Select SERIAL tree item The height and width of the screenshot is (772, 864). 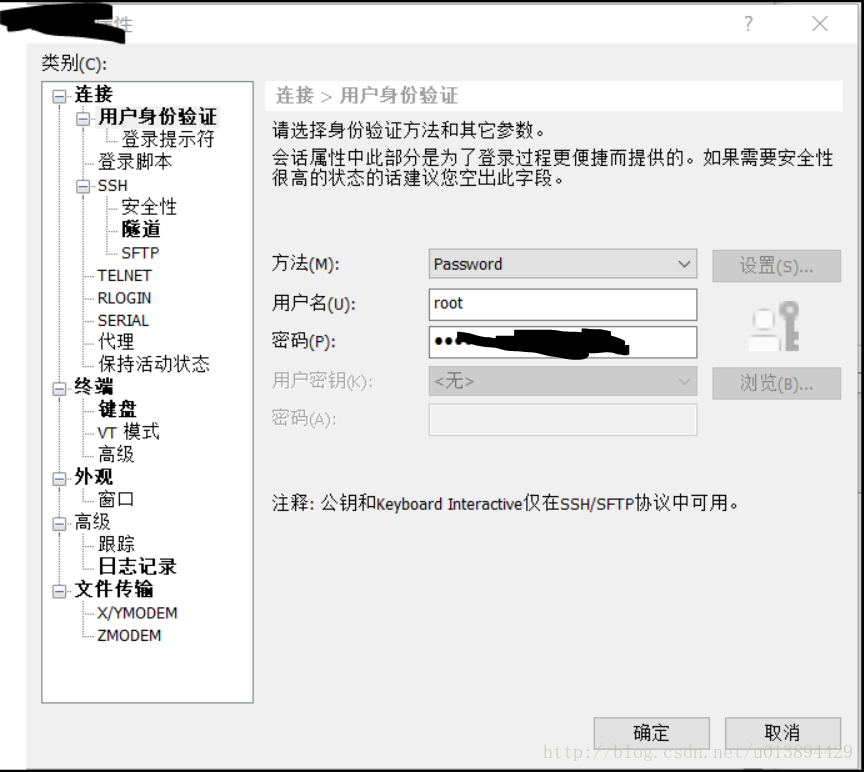pos(123,321)
